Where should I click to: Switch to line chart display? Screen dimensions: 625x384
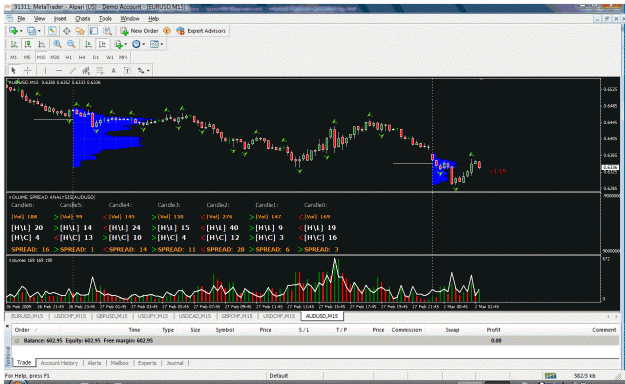click(41, 44)
